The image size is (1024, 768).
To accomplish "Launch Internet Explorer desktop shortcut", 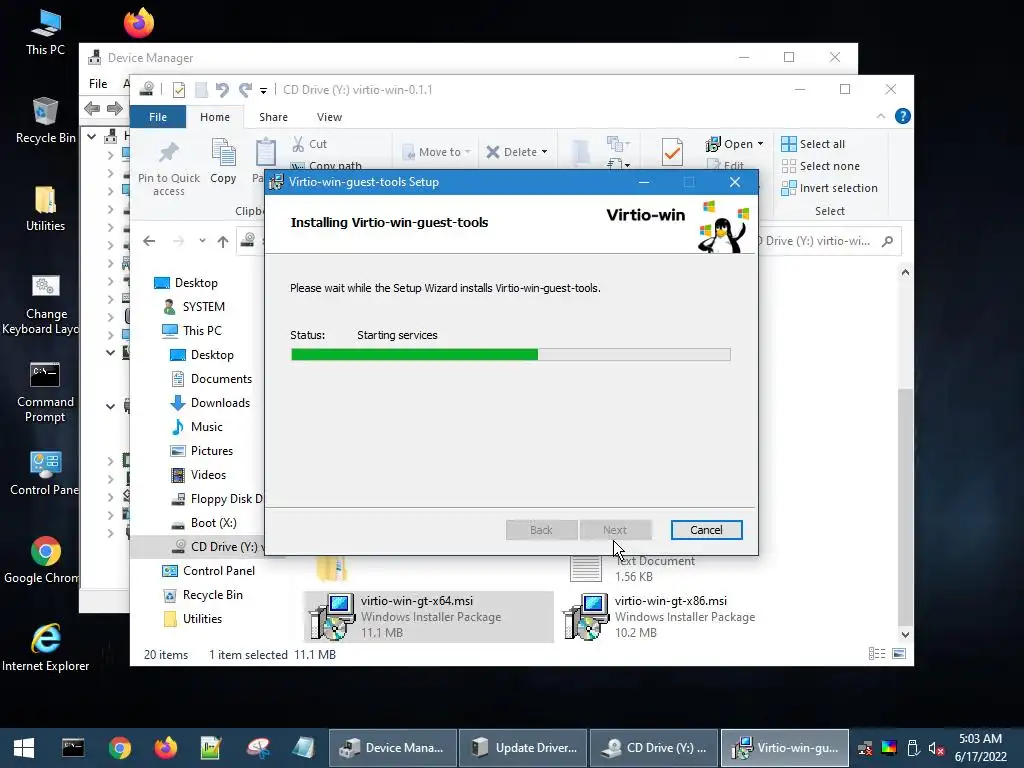I will coord(45,648).
